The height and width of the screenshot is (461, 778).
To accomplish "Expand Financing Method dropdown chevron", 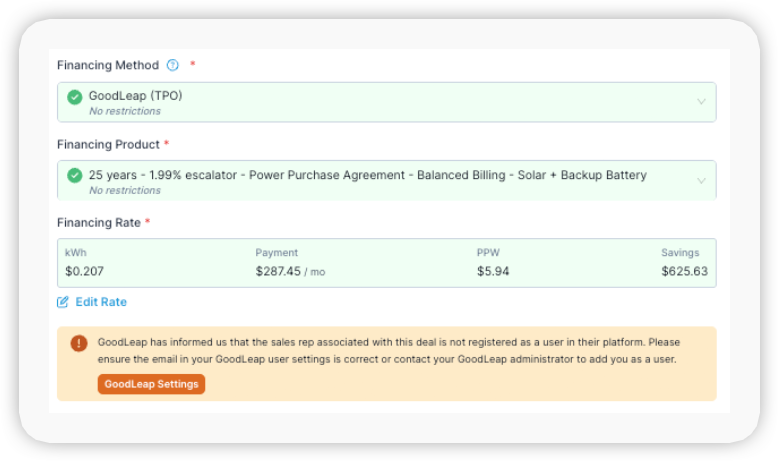I will [x=701, y=102].
